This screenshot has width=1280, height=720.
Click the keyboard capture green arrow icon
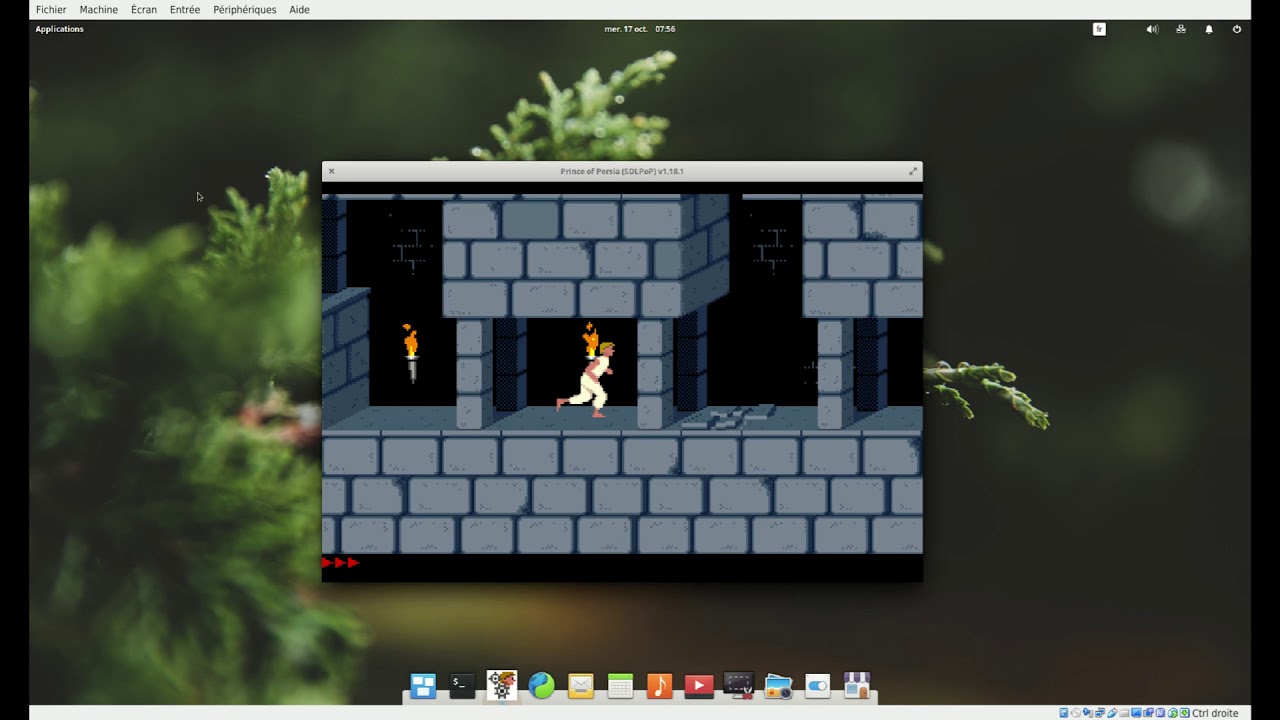[x=1185, y=713]
